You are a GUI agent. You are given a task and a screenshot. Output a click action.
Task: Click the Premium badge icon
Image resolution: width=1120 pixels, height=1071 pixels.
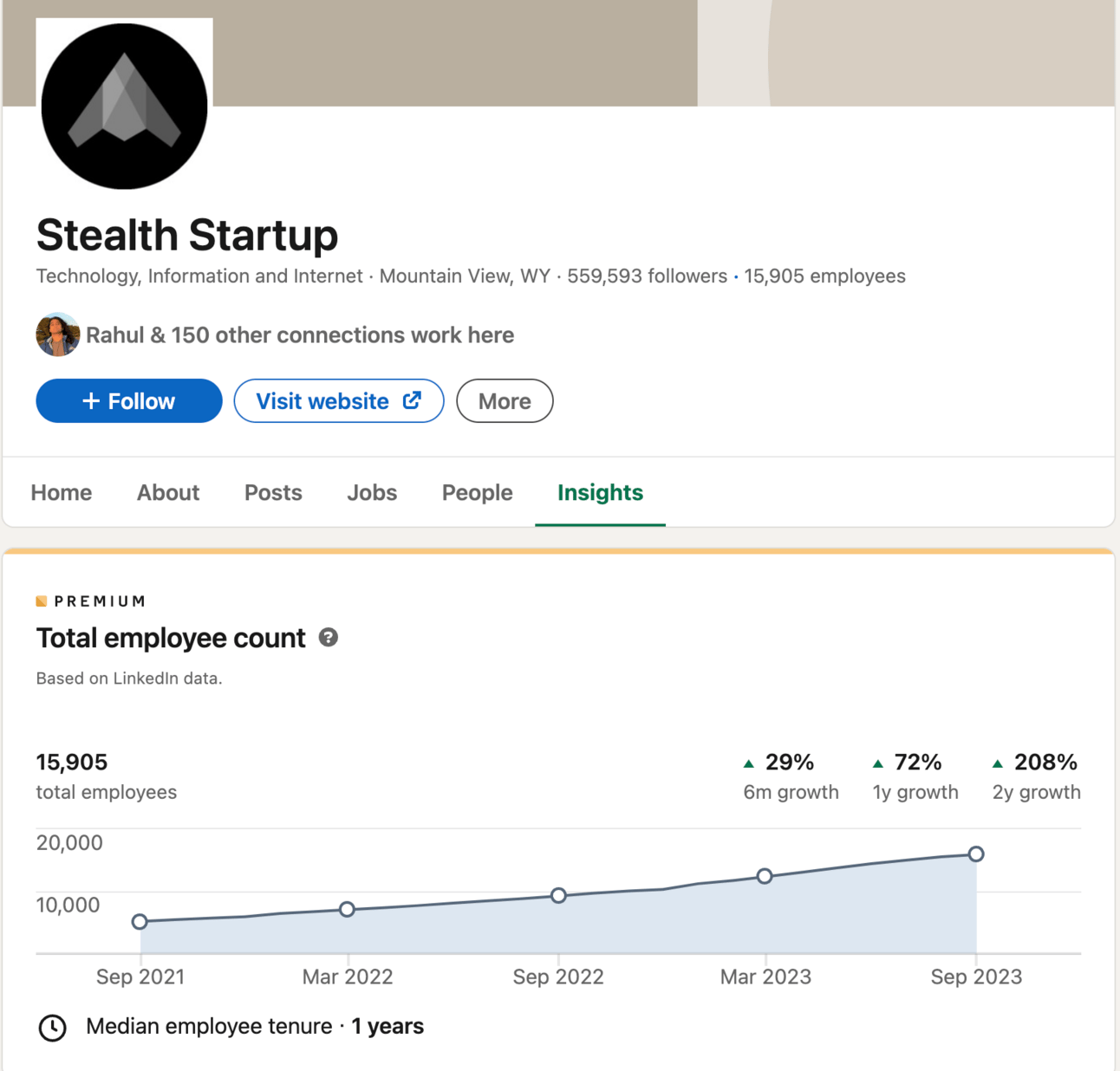pos(42,601)
